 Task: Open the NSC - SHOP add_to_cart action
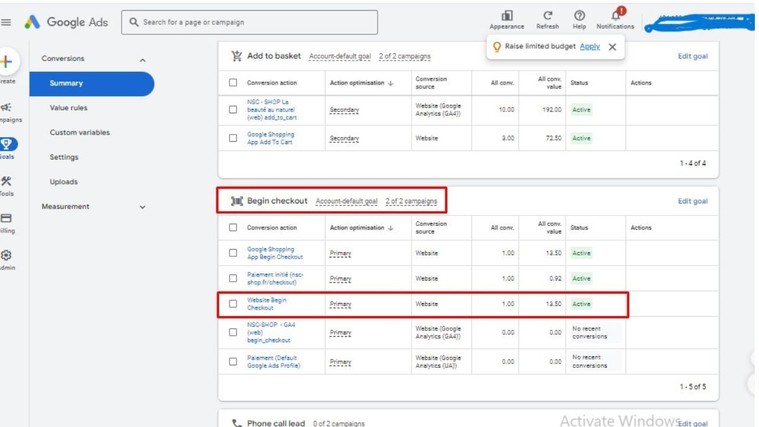pos(272,109)
